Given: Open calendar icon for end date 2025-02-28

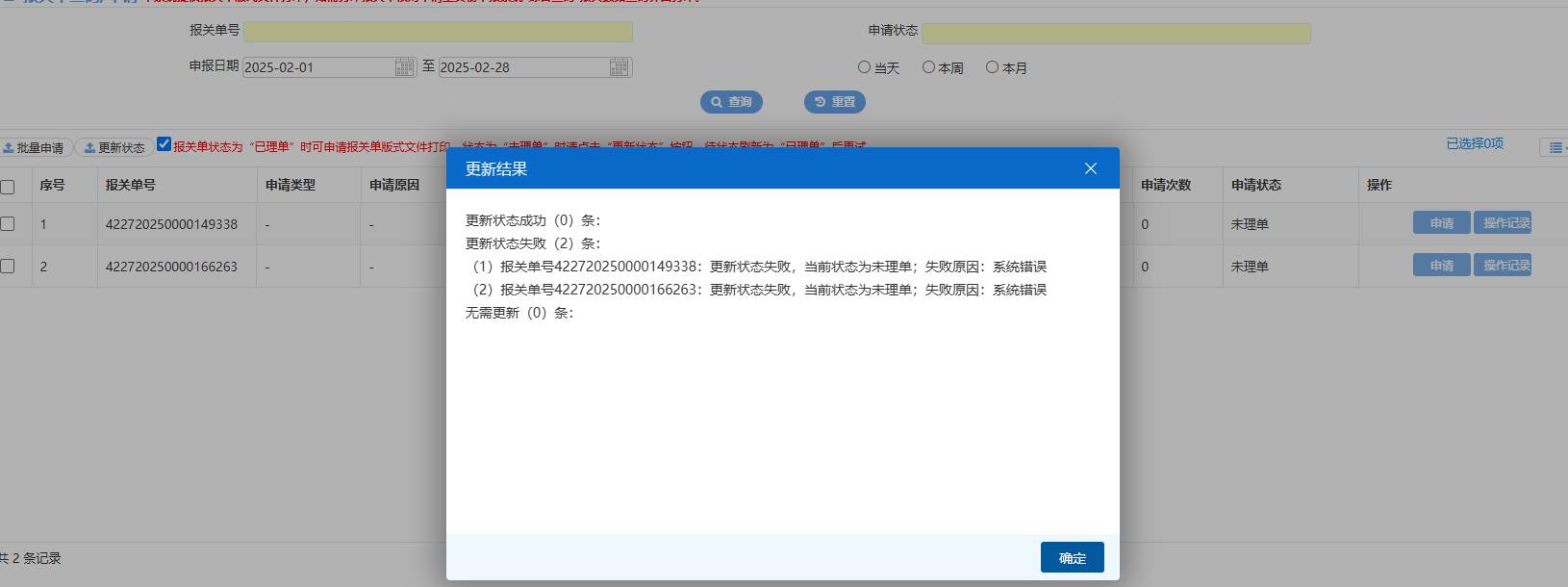Looking at the screenshot, I should pyautogui.click(x=620, y=67).
